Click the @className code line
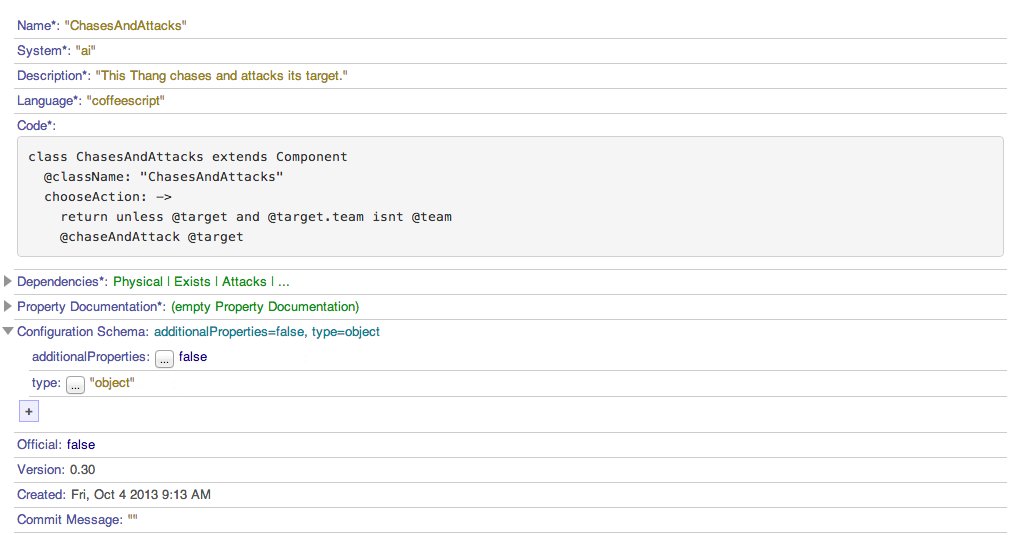The height and width of the screenshot is (535, 1010). [163, 177]
